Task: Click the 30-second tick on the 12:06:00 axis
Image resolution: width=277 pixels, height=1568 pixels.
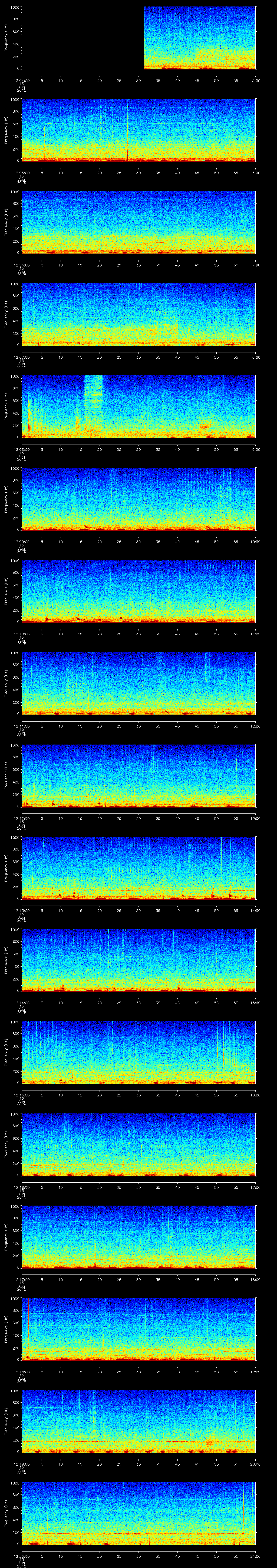Action: [x=138, y=265]
